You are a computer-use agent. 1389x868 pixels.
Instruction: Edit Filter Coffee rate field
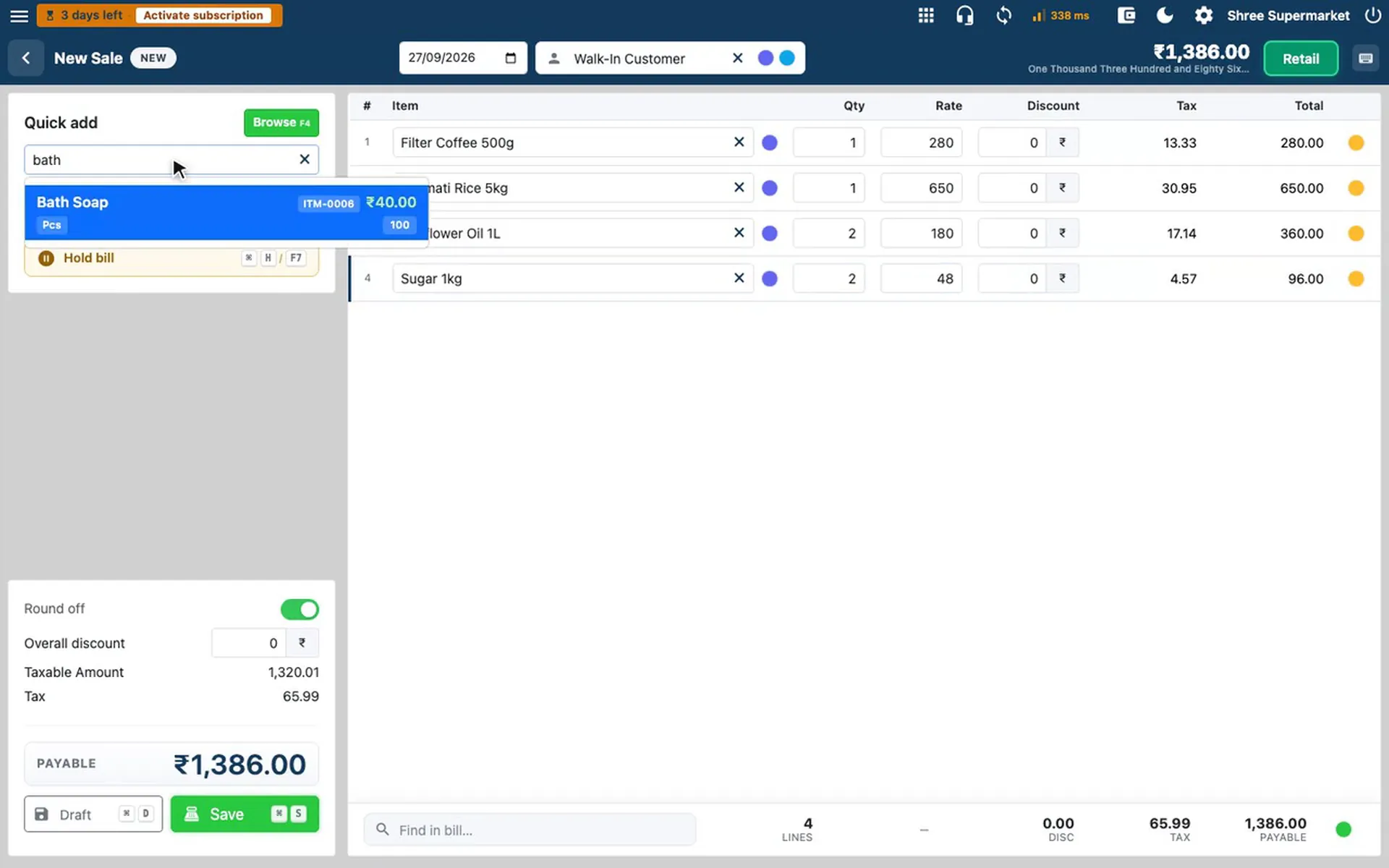pyautogui.click(x=921, y=142)
